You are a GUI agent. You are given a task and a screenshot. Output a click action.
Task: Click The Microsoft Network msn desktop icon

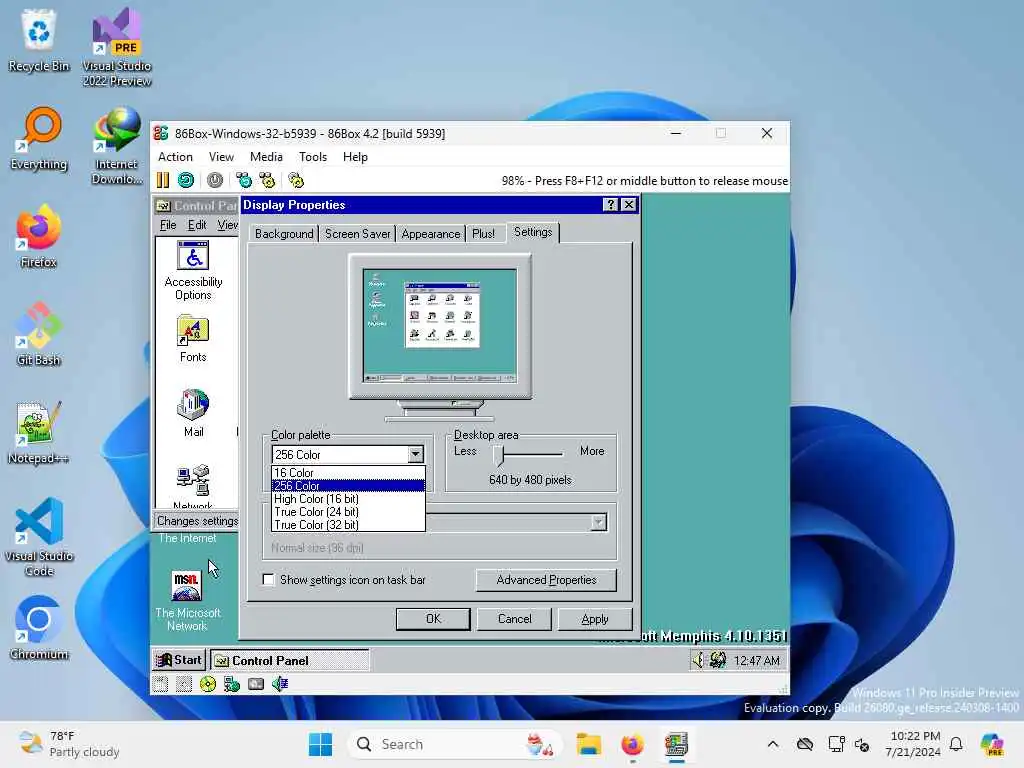click(187, 601)
